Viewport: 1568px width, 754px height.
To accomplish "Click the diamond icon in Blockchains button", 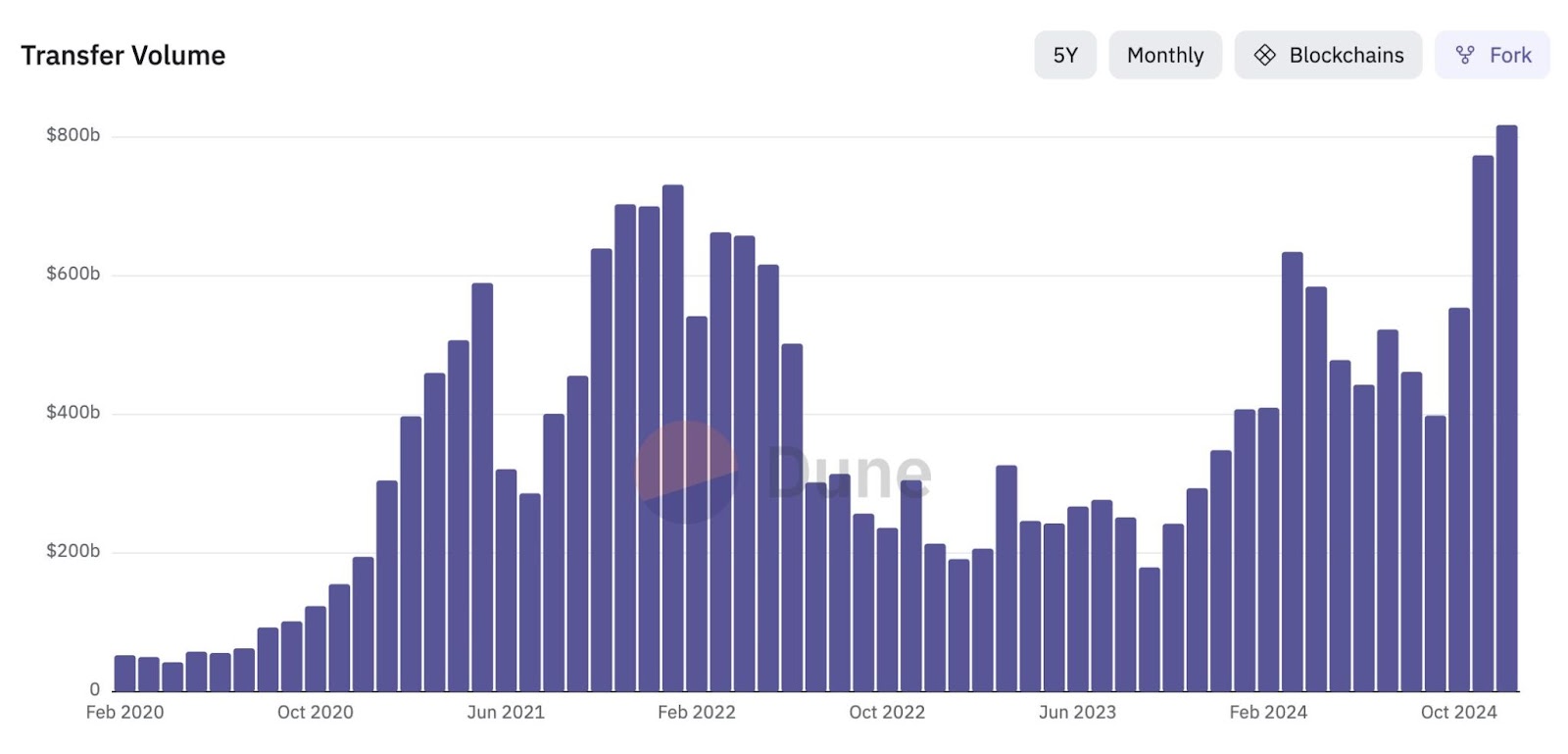I will coord(1265,55).
